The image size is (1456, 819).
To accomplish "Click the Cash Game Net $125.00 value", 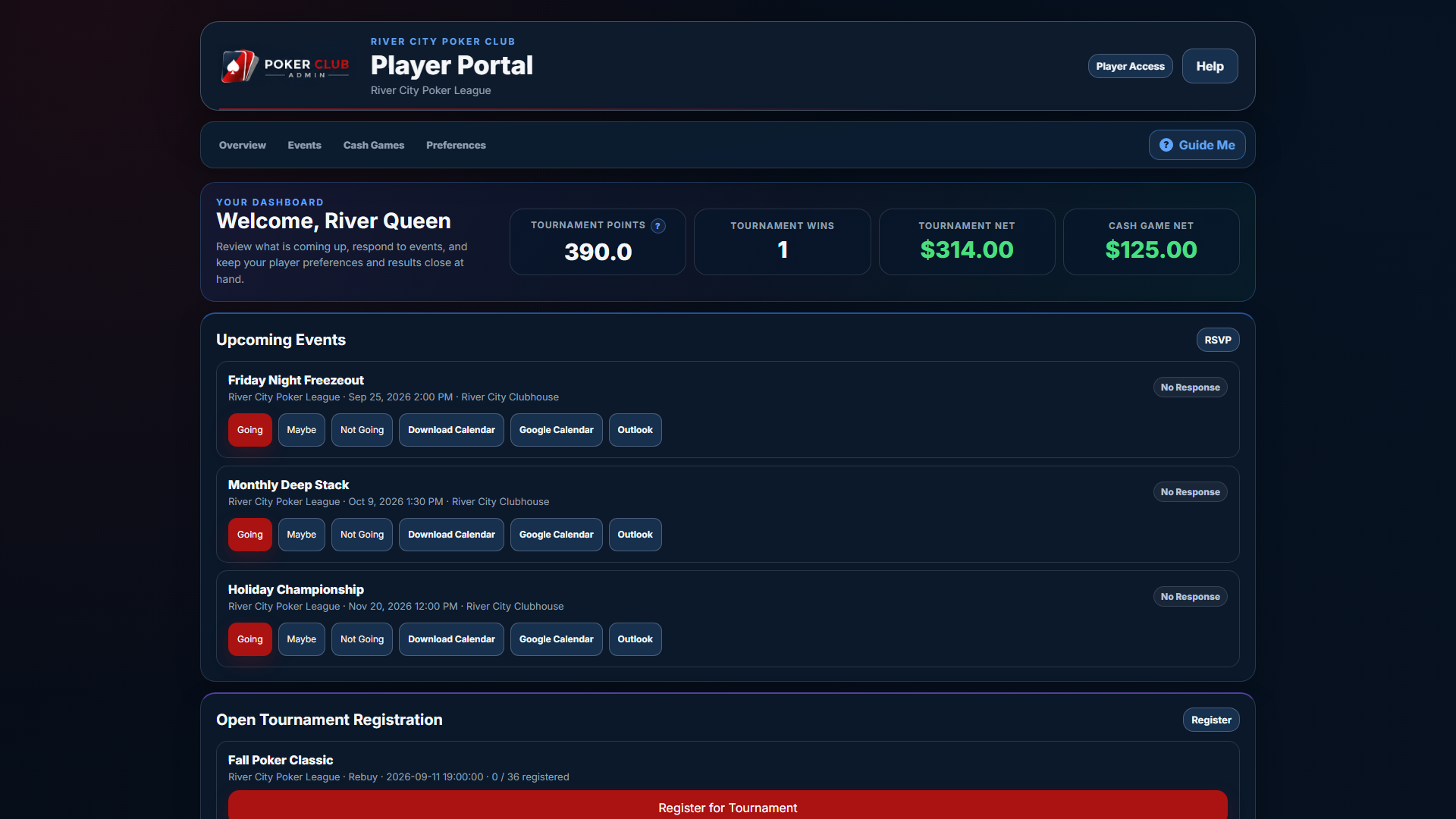I will point(1151,249).
